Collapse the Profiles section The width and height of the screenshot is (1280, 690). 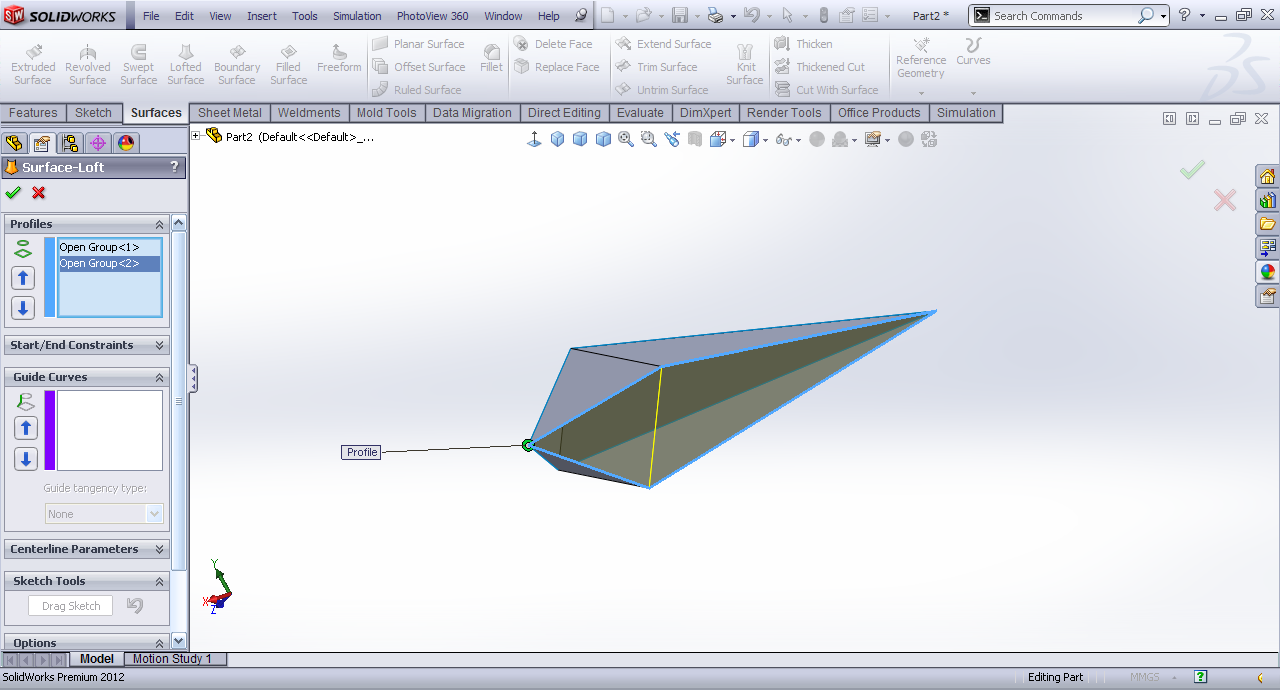159,225
